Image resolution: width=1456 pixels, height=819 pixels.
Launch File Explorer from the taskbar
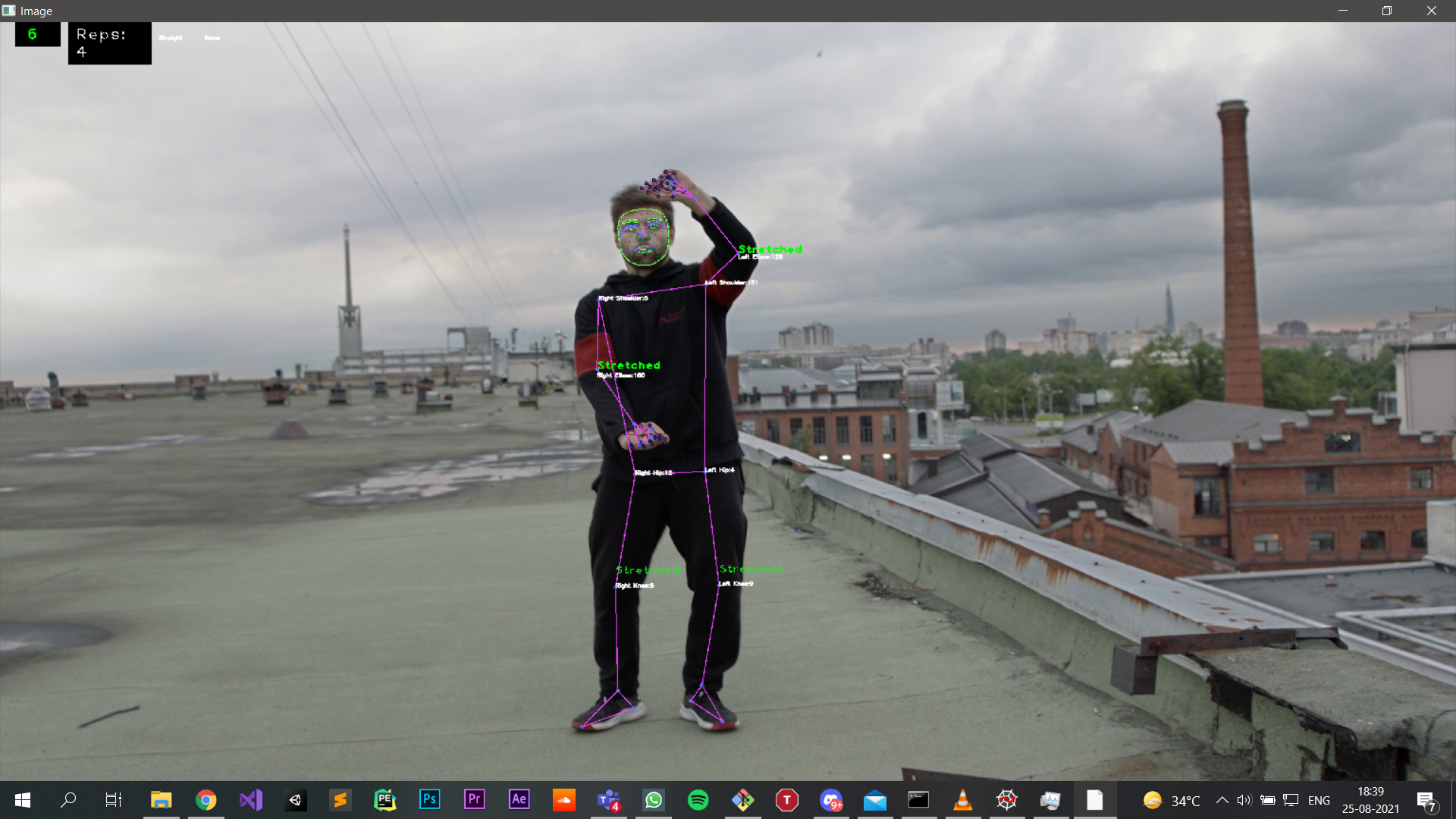click(161, 800)
